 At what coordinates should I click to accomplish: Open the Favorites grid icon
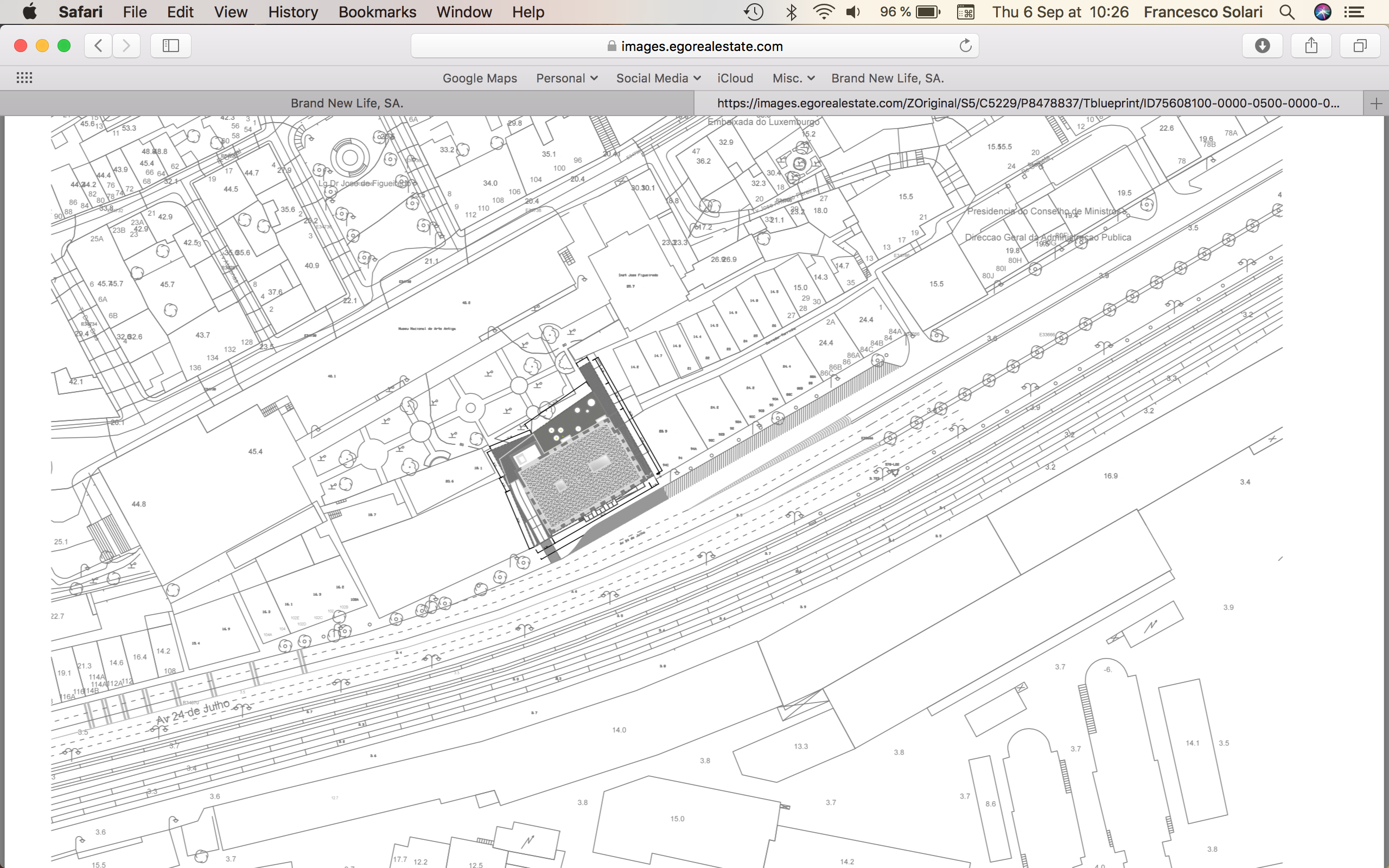coord(24,78)
